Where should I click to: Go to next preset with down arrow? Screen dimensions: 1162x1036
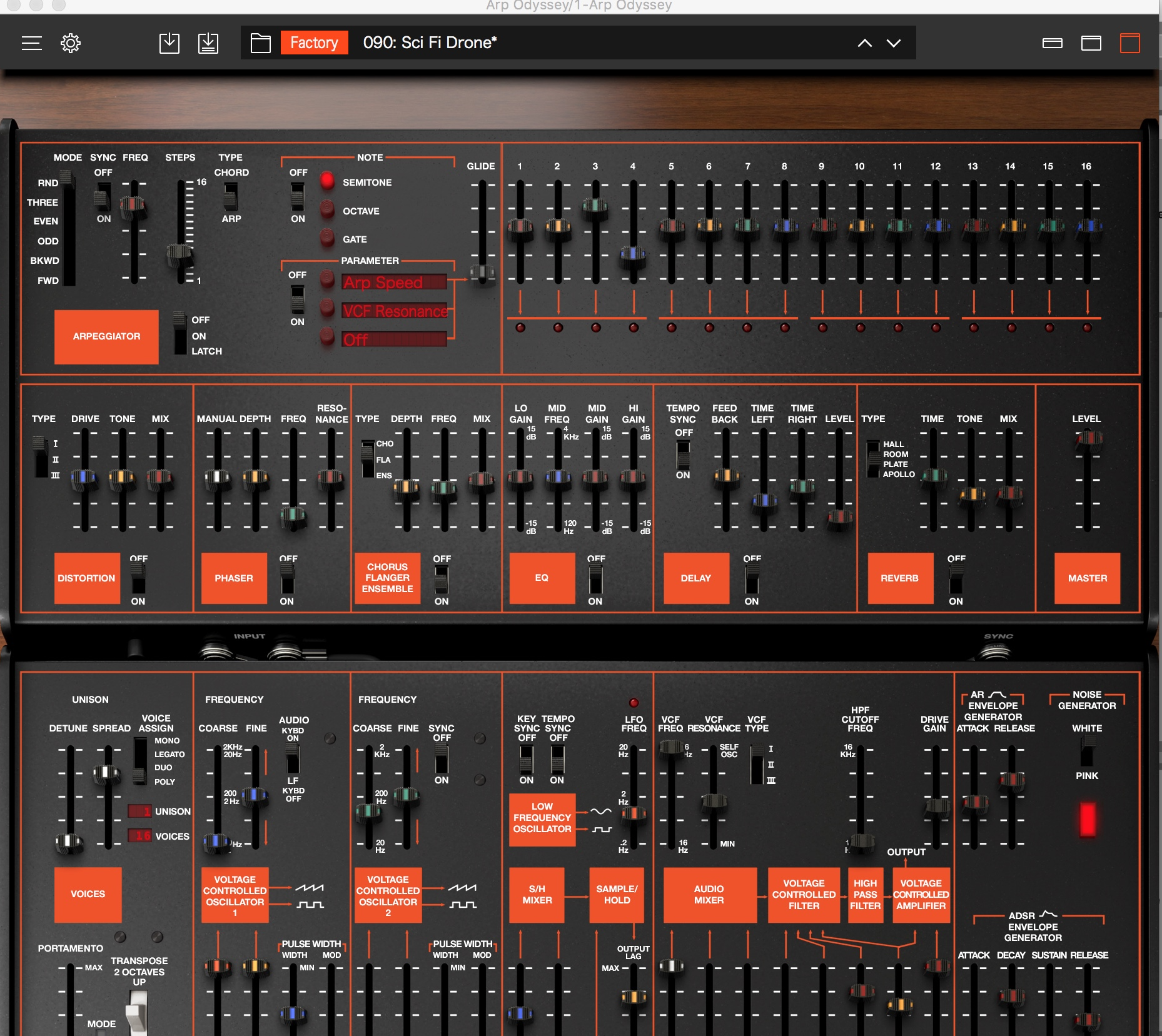(x=894, y=43)
